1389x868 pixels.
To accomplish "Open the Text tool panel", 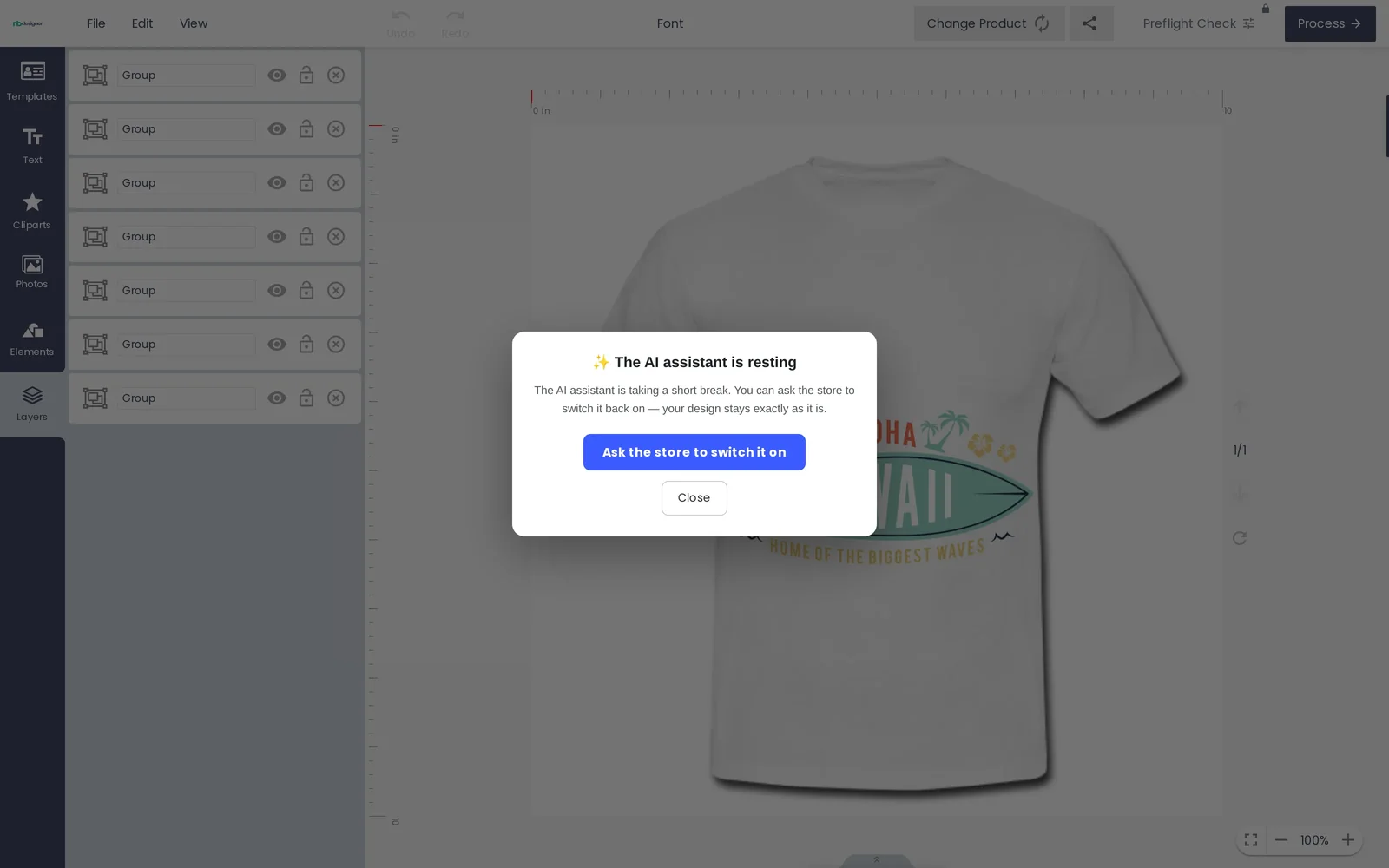I will point(32,146).
